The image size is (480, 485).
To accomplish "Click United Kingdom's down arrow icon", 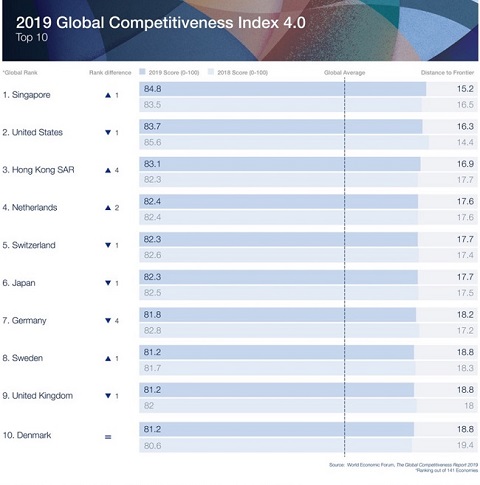I will click(108, 396).
